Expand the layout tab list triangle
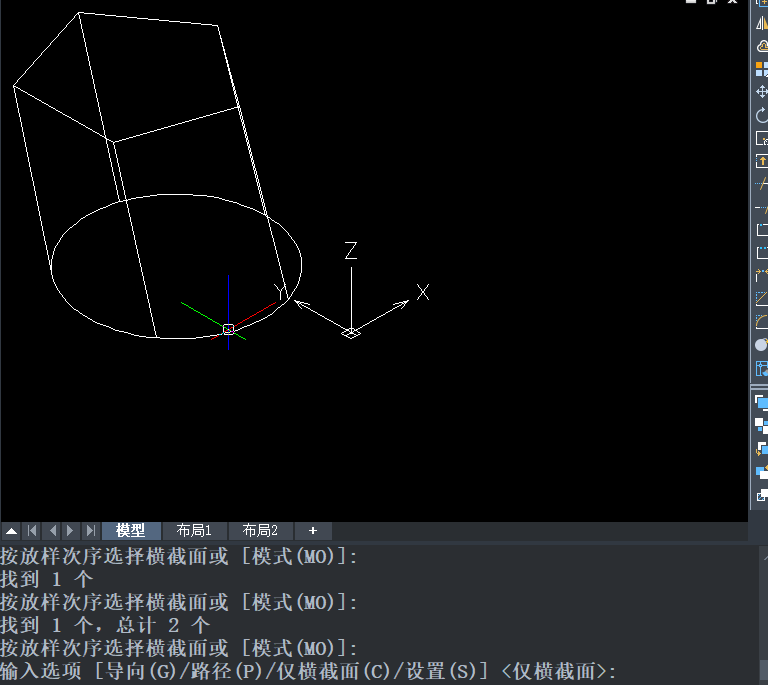The width and height of the screenshot is (768, 685). point(11,531)
